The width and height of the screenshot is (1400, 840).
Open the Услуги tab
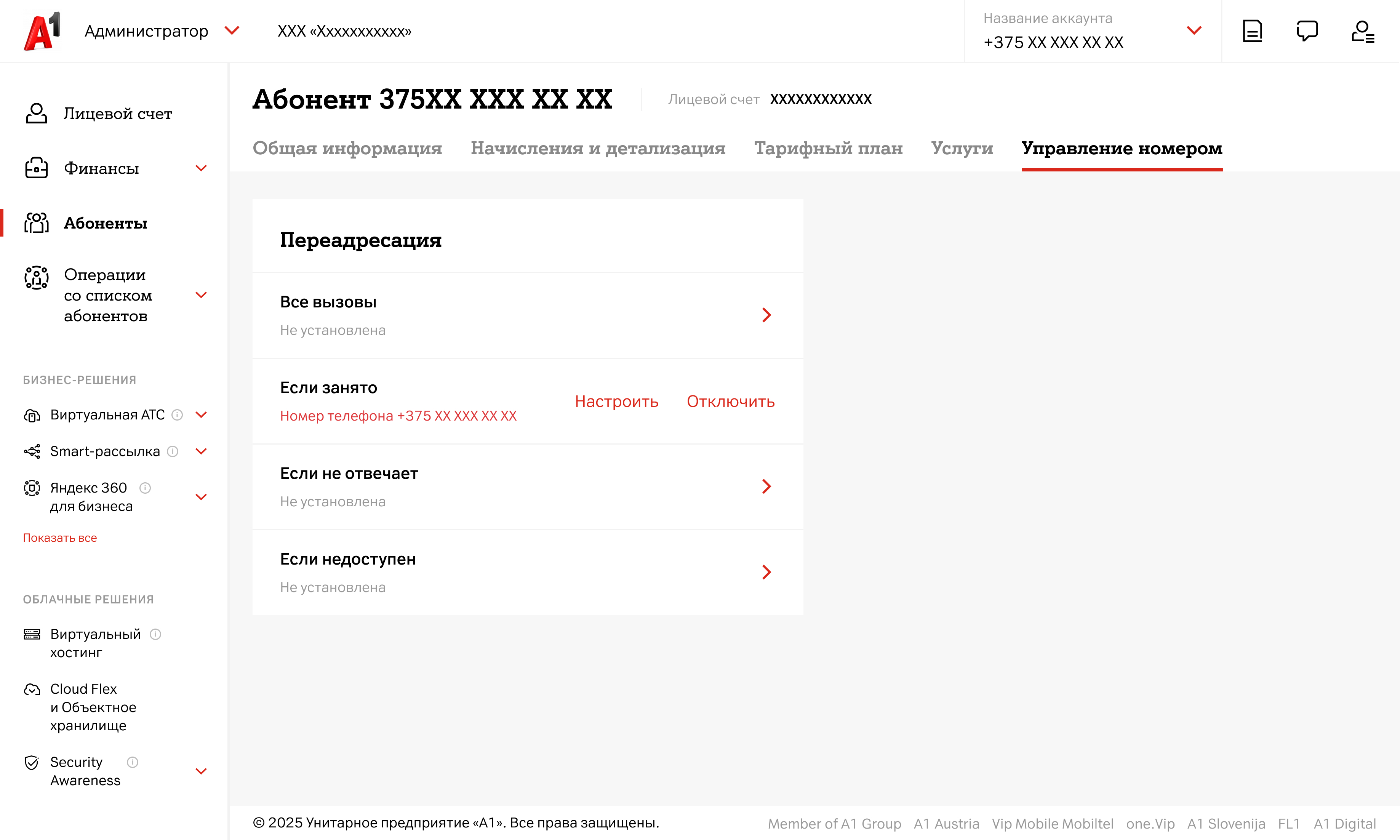click(962, 148)
